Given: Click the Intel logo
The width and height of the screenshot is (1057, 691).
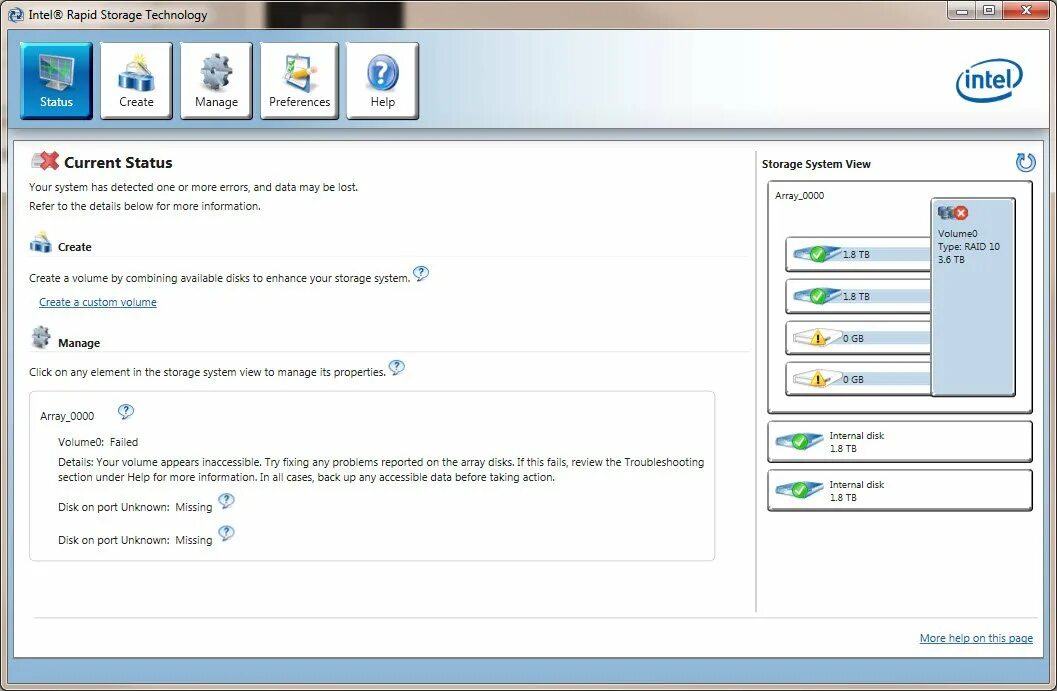Looking at the screenshot, I should [989, 80].
